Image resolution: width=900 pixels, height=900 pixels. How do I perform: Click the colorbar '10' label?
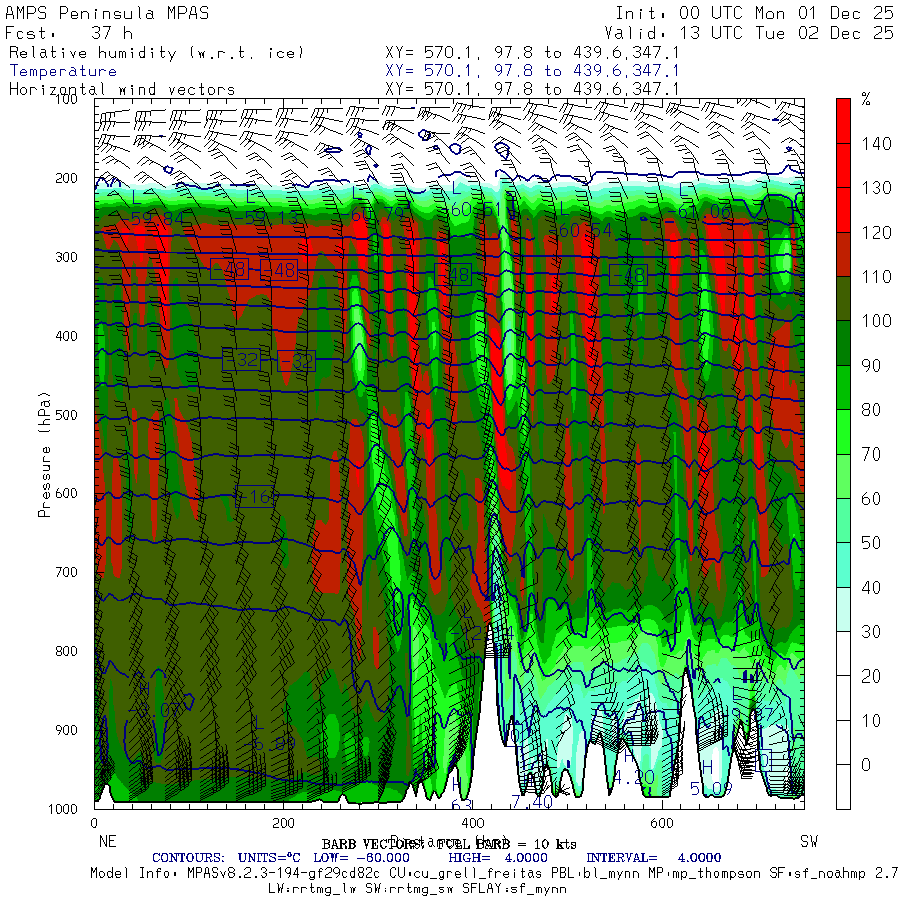coord(871,720)
